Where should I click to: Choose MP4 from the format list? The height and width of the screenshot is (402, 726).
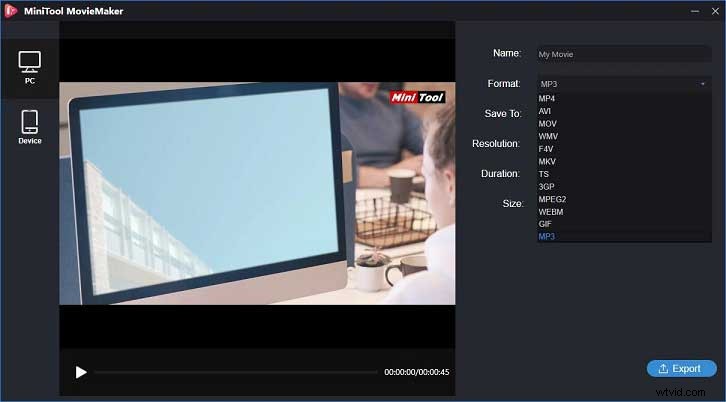(624, 99)
